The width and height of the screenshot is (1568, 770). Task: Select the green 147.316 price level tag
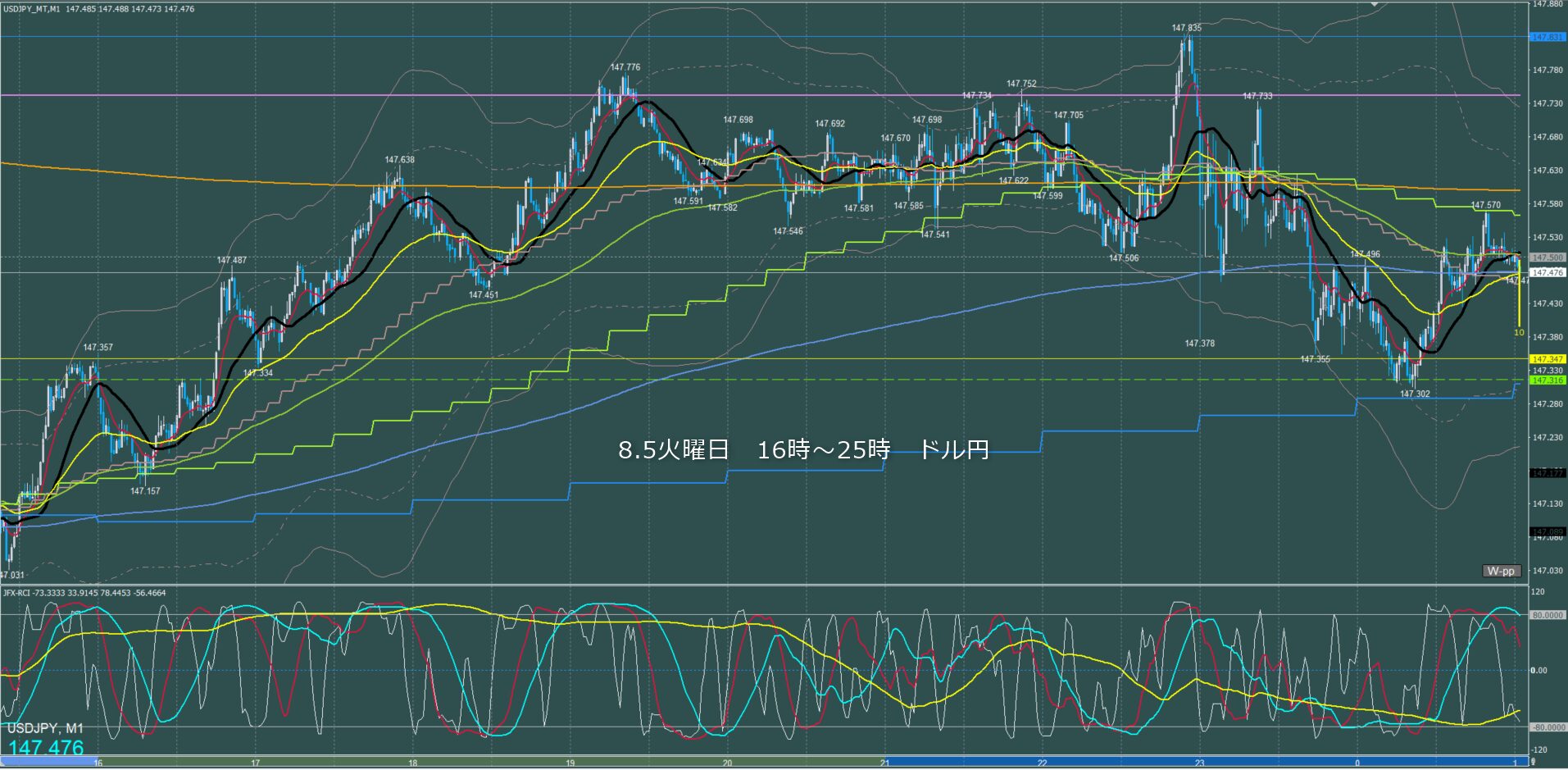[1548, 380]
